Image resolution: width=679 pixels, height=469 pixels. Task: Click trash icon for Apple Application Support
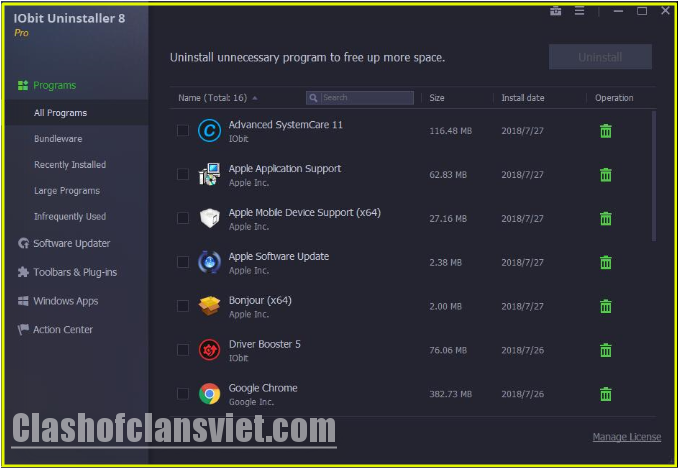click(605, 175)
